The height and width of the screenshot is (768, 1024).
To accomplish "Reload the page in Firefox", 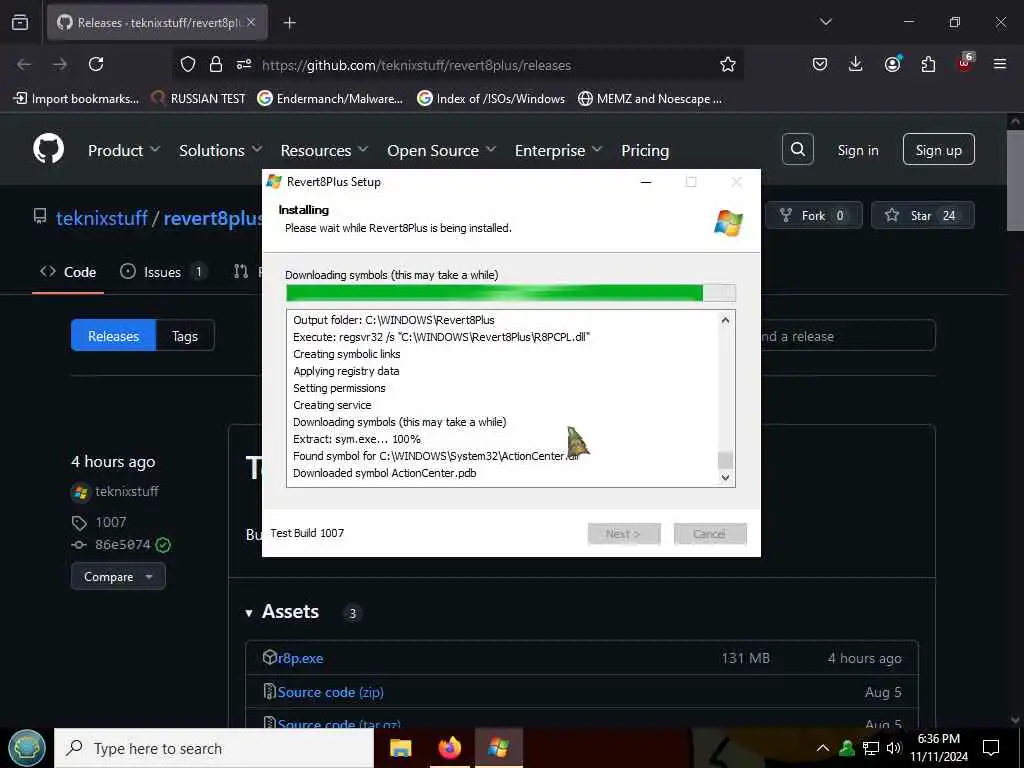I will 96,64.
